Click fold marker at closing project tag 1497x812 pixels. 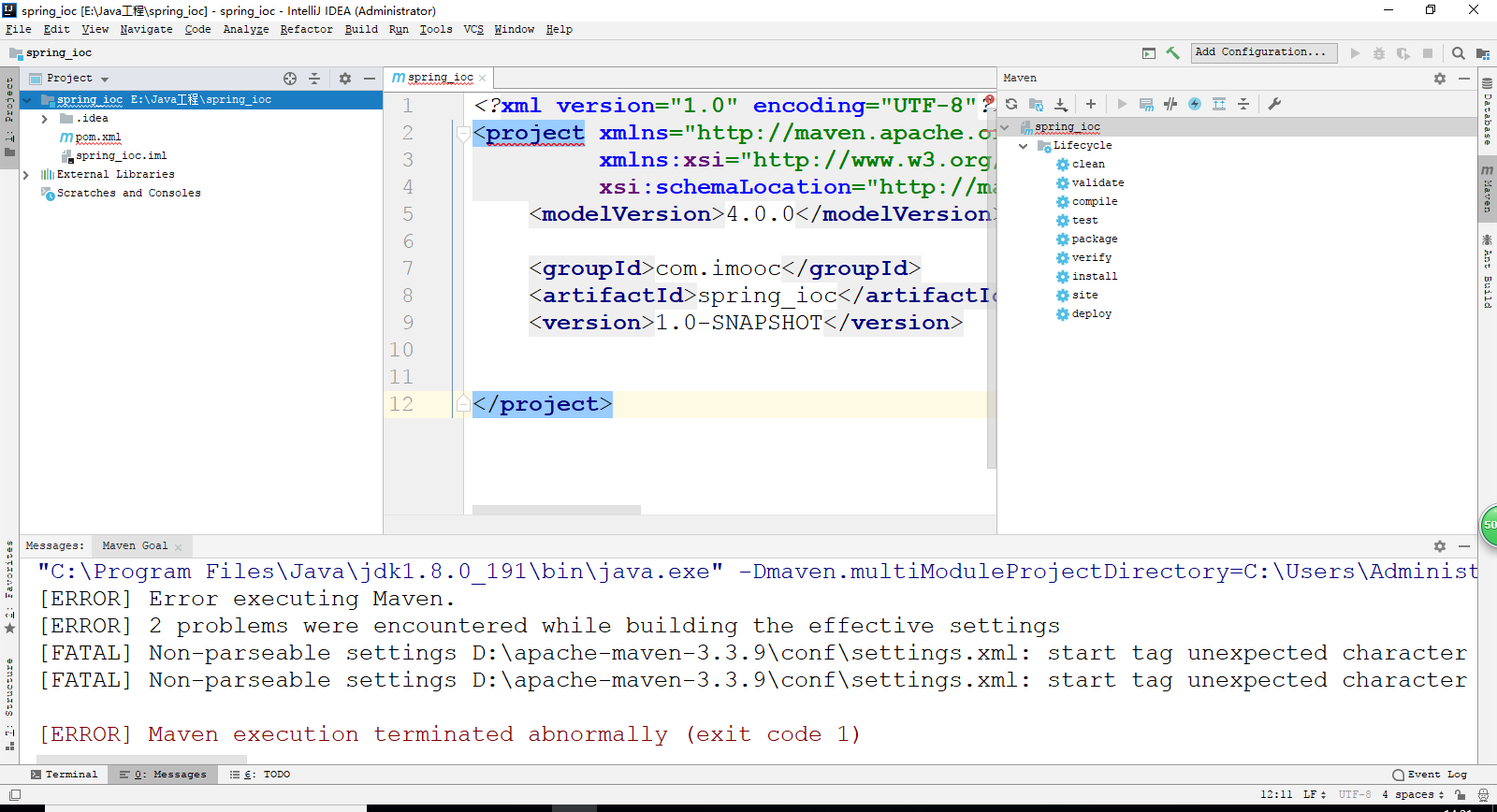click(x=463, y=404)
